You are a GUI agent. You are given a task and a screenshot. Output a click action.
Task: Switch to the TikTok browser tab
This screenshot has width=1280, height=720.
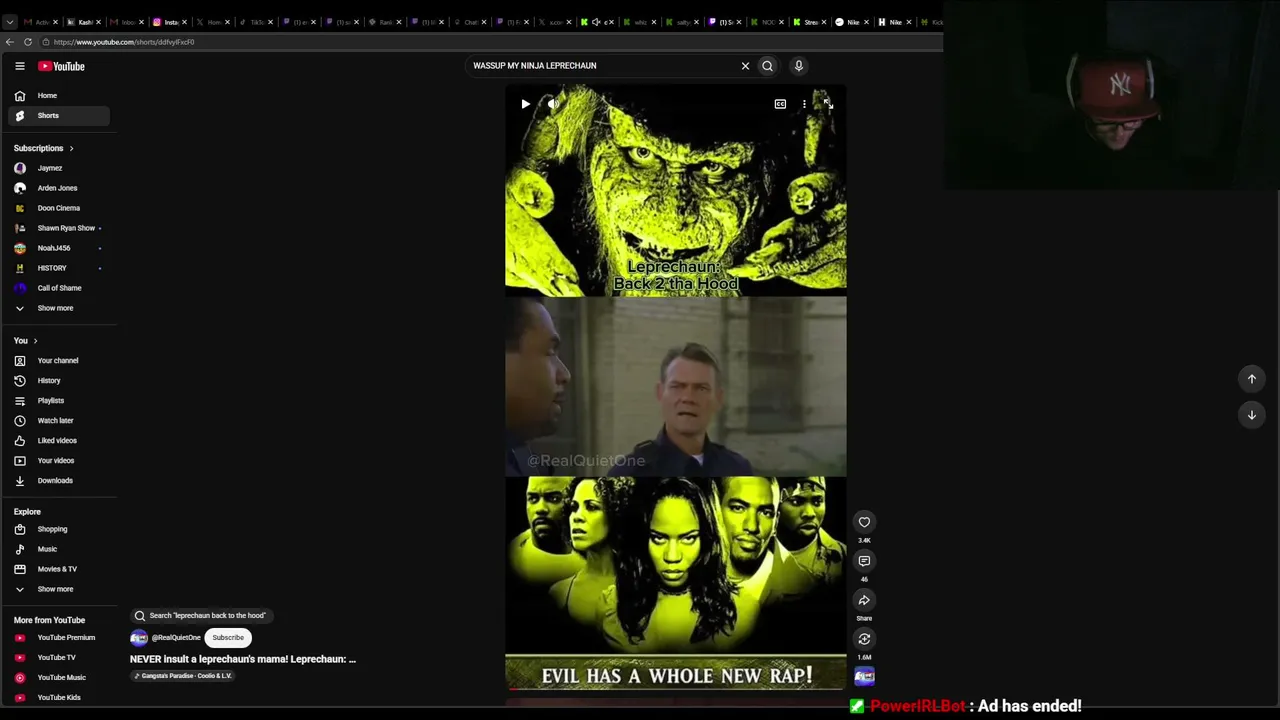(252, 22)
